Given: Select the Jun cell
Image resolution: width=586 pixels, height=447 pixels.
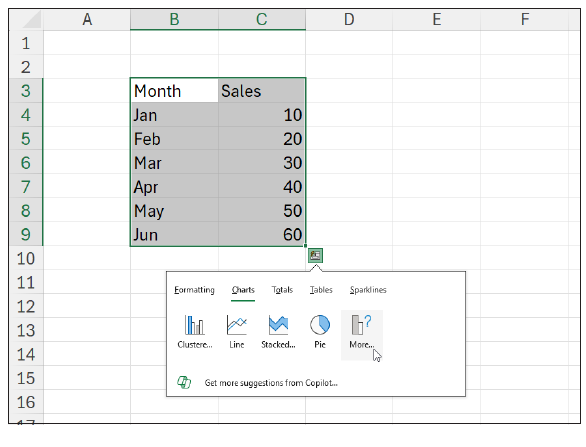Looking at the screenshot, I should point(175,234).
